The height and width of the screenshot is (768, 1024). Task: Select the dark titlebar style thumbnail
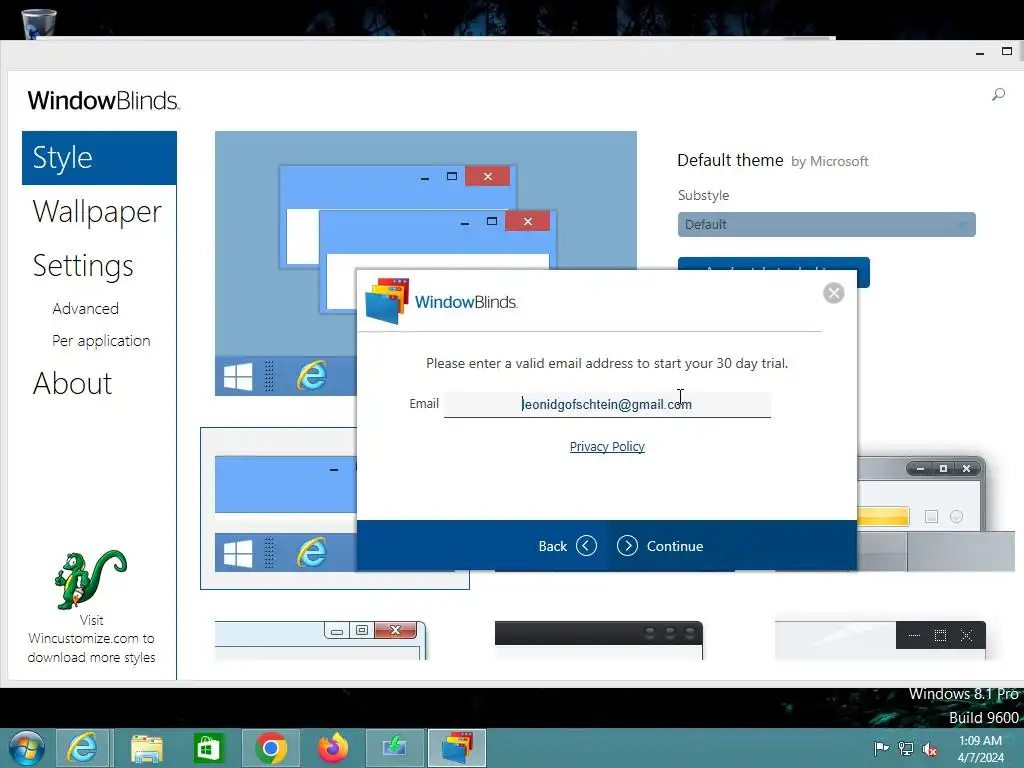coord(598,640)
